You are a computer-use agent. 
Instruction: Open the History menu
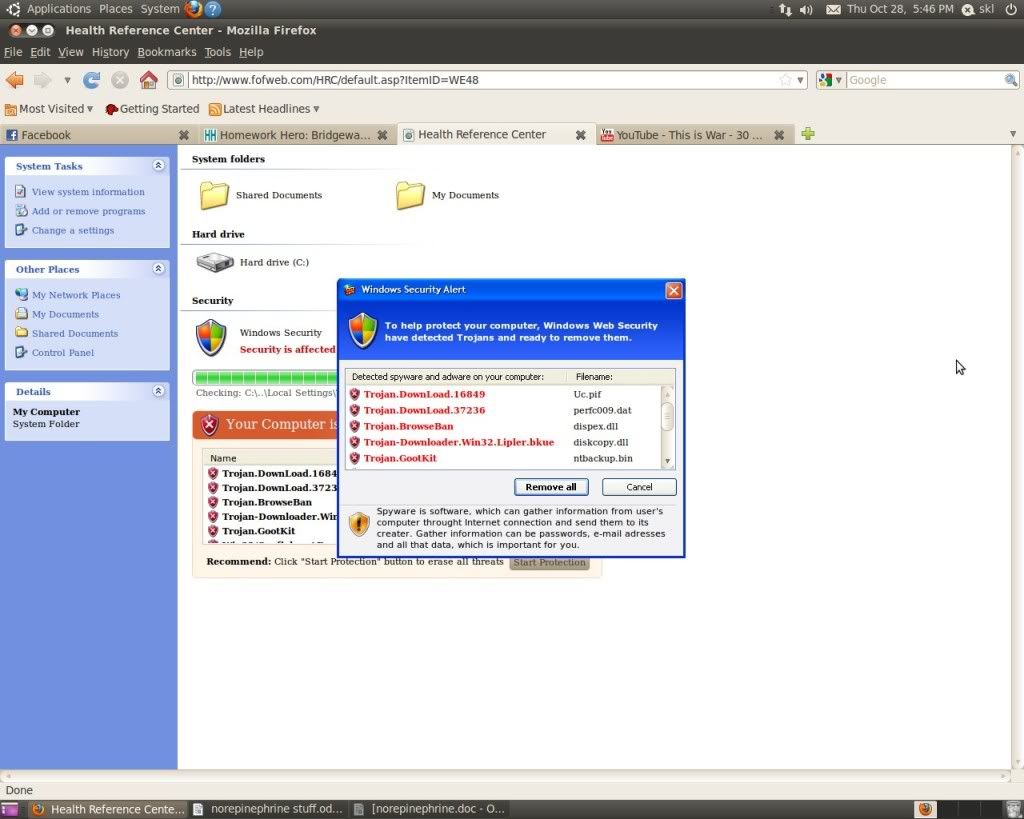110,52
